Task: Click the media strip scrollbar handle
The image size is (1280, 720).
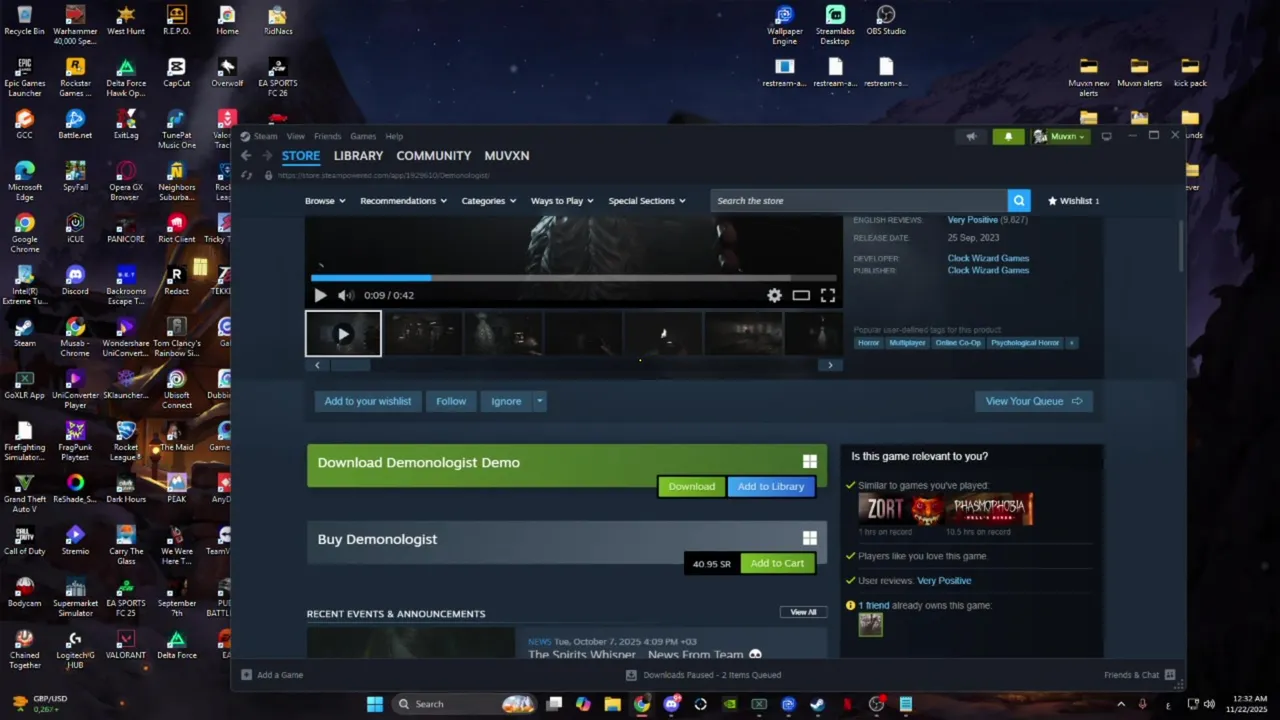Action: (x=350, y=365)
